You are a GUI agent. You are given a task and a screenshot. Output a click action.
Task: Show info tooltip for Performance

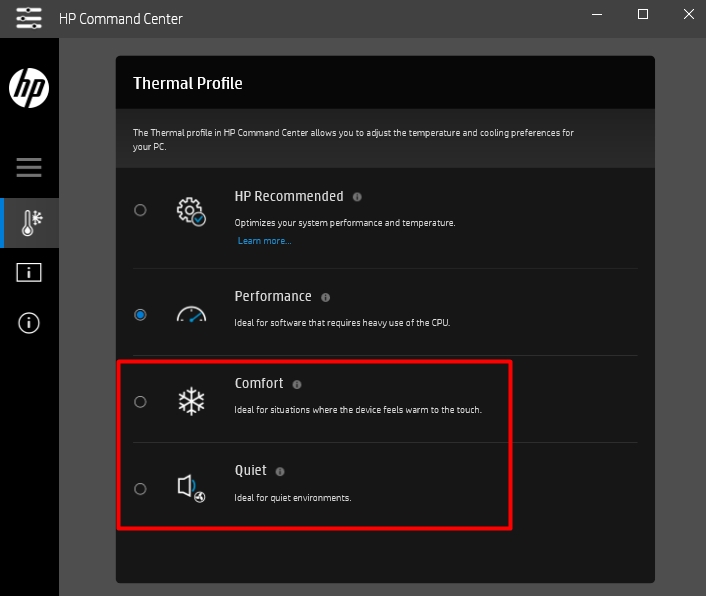click(x=326, y=297)
